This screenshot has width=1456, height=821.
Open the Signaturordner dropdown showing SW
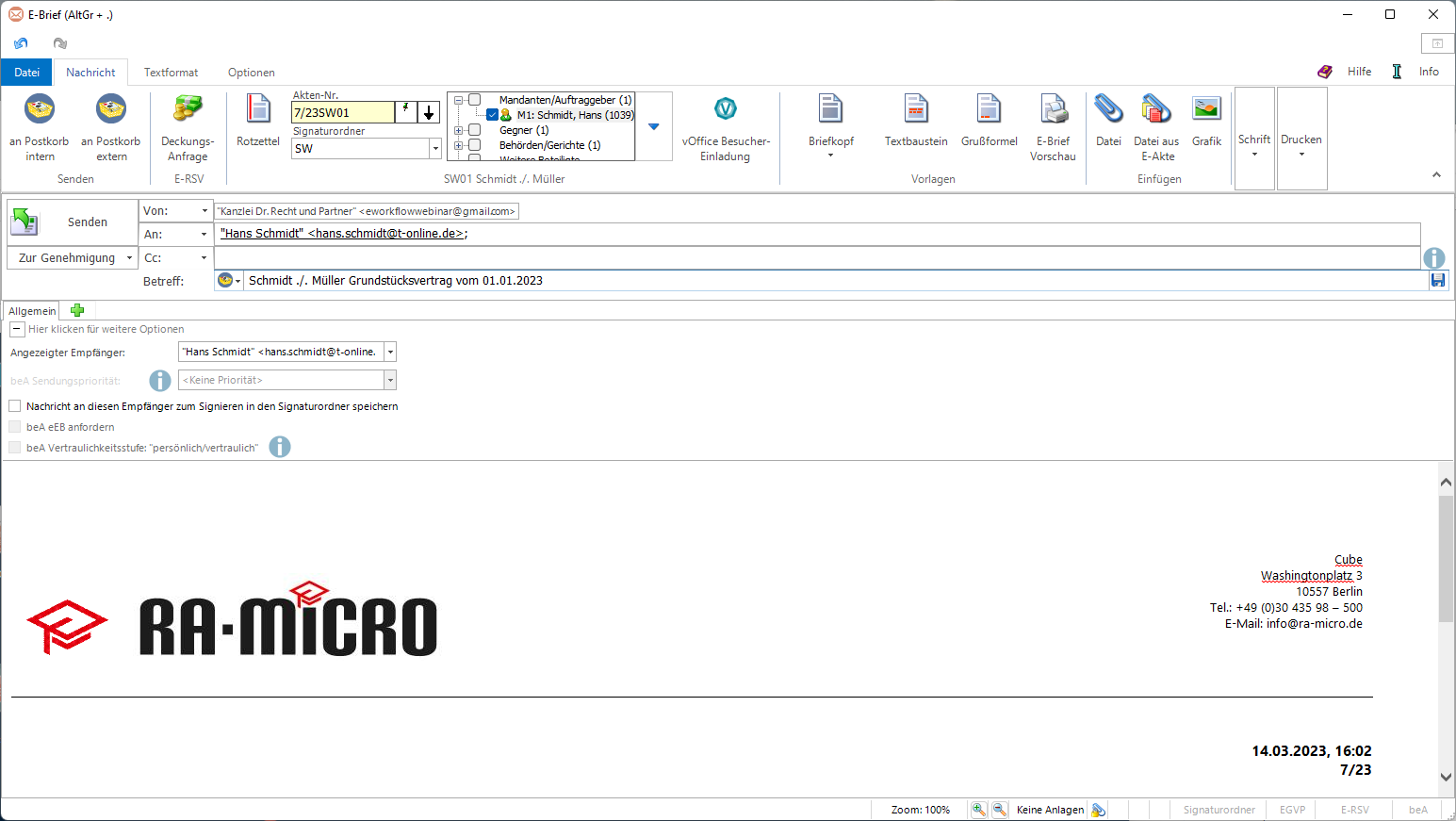(x=435, y=149)
